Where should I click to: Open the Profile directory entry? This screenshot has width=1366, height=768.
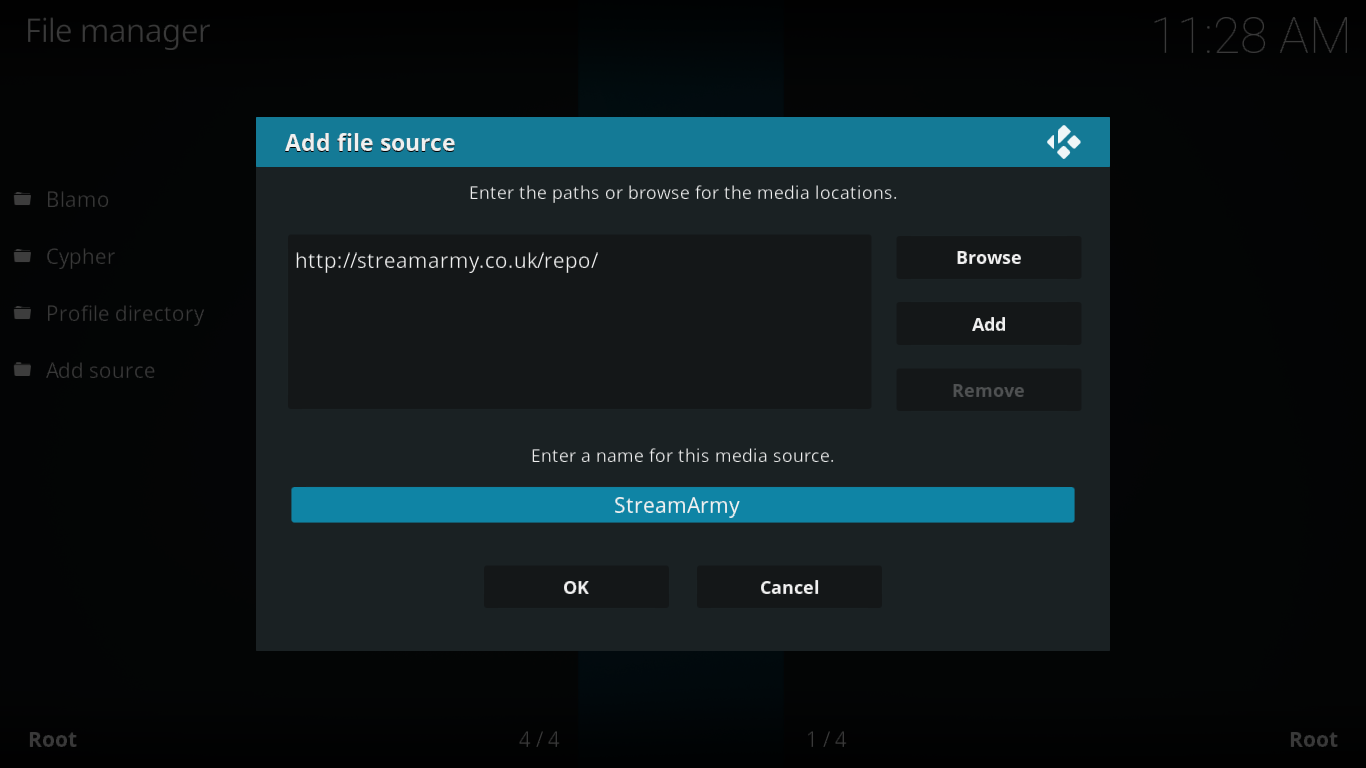coord(124,313)
